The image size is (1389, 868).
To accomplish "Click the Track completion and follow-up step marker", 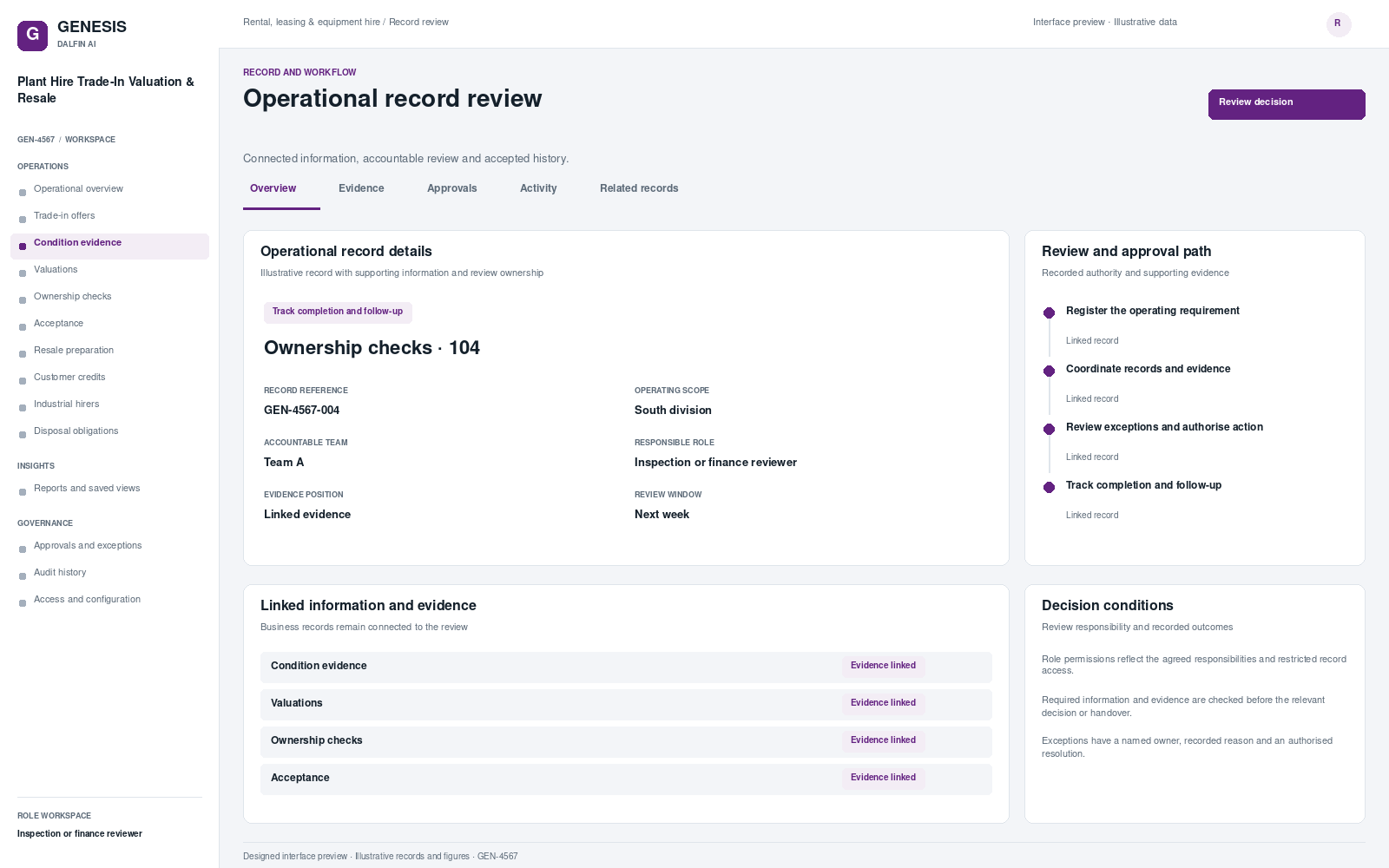I will 1049,487.
